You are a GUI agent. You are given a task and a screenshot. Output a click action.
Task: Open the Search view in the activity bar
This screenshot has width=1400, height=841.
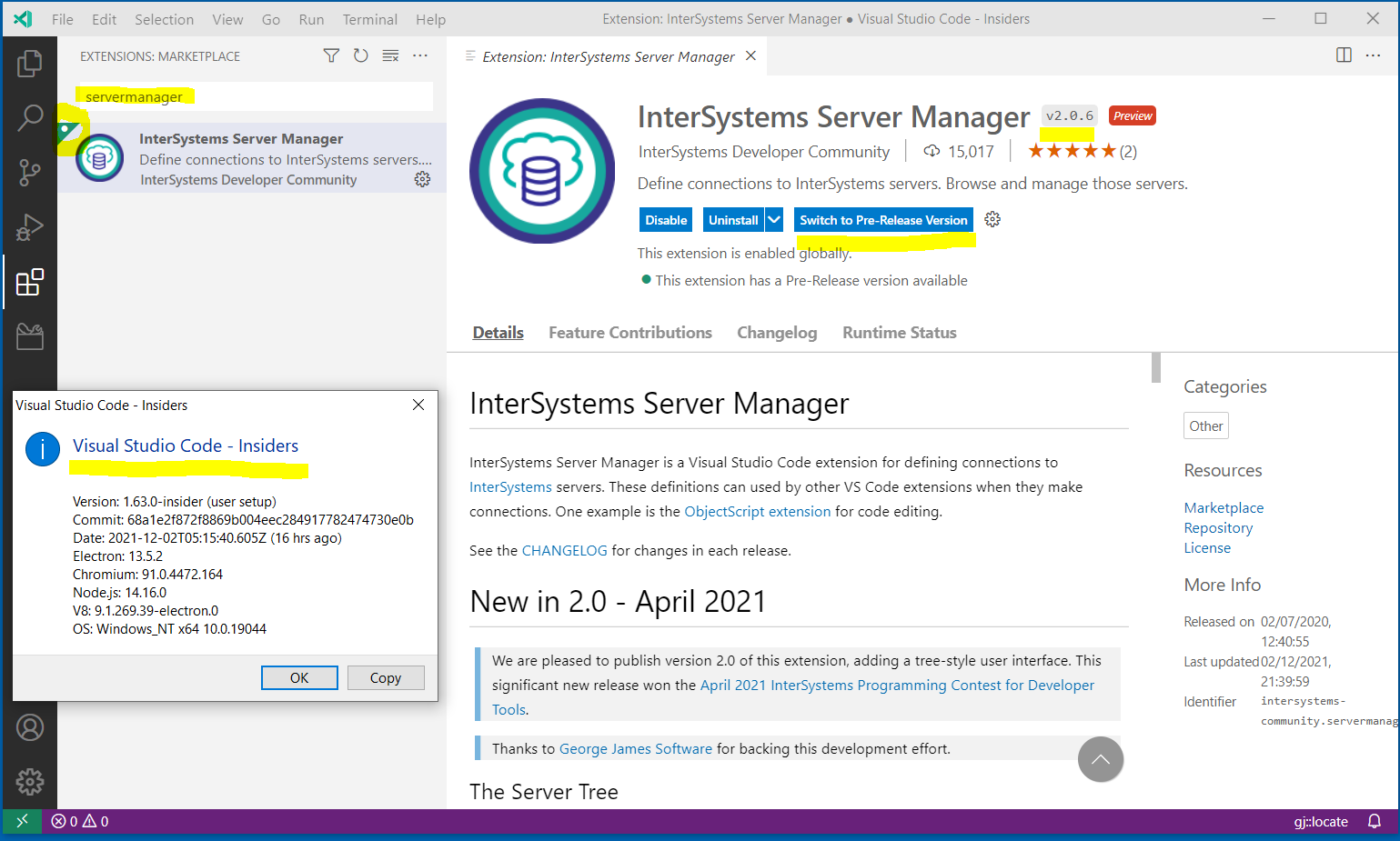tap(30, 117)
